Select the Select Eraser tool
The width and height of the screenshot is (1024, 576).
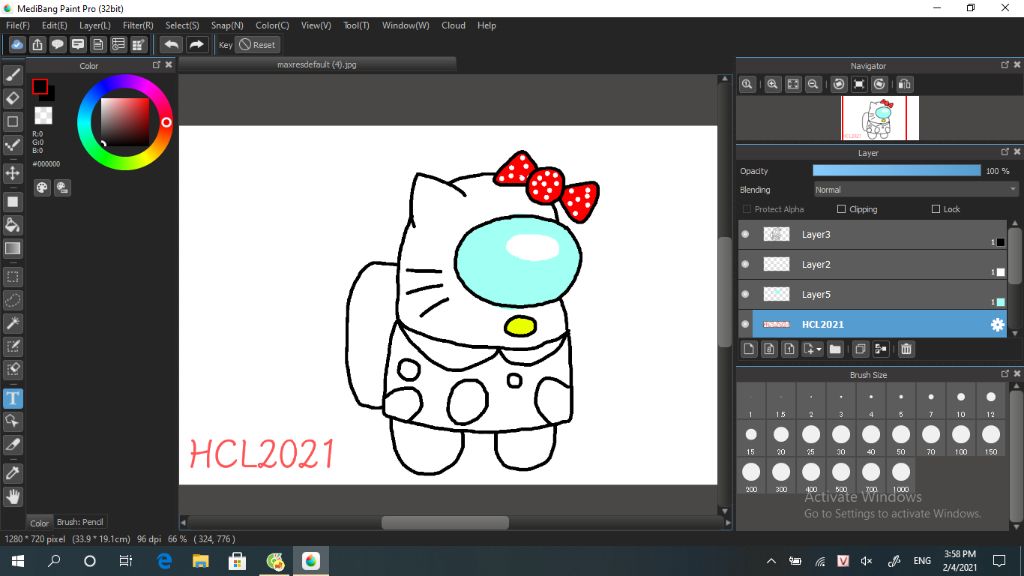coord(12,370)
